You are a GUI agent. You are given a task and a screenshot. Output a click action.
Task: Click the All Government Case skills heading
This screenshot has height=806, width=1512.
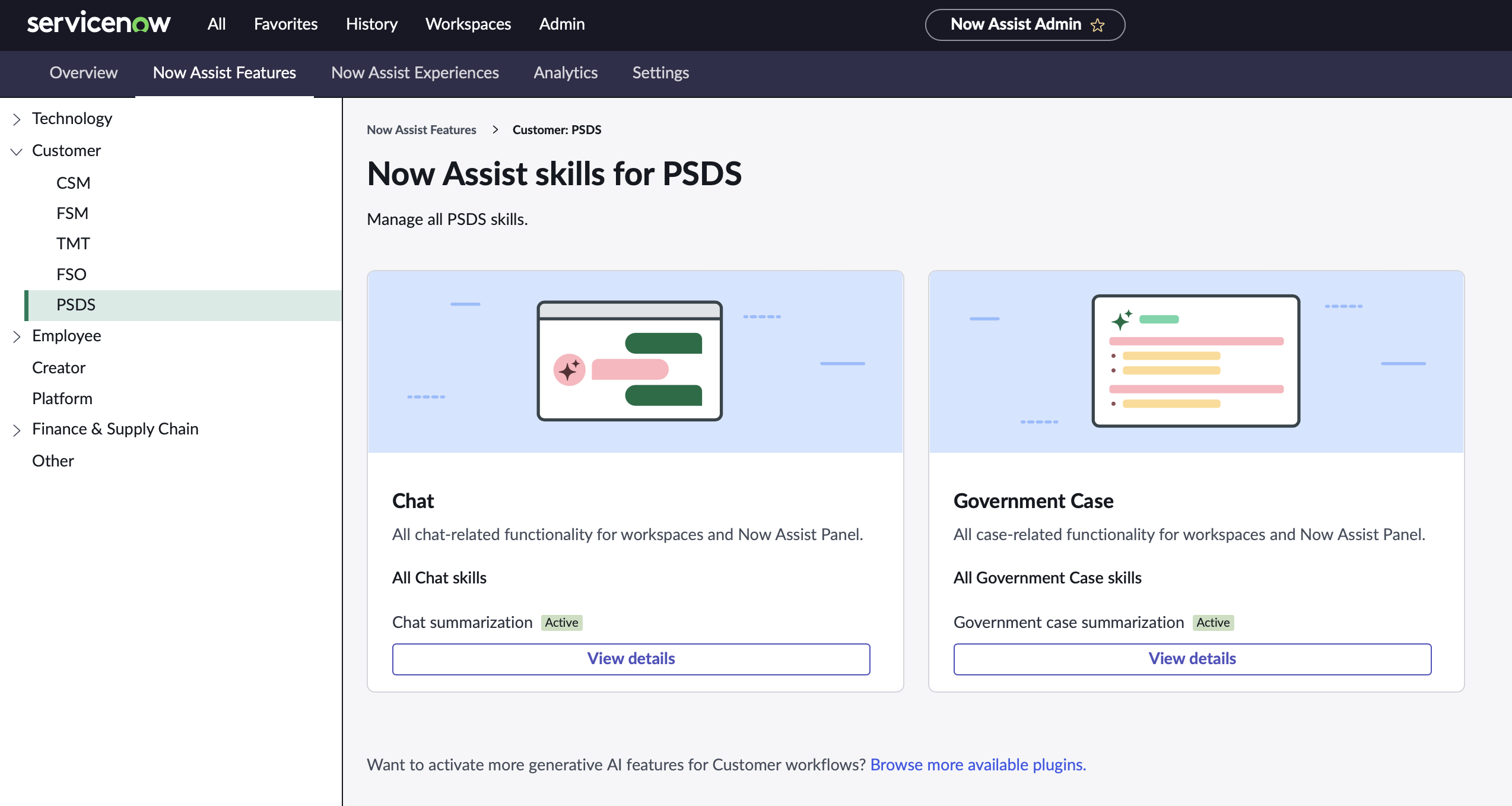[x=1047, y=577]
